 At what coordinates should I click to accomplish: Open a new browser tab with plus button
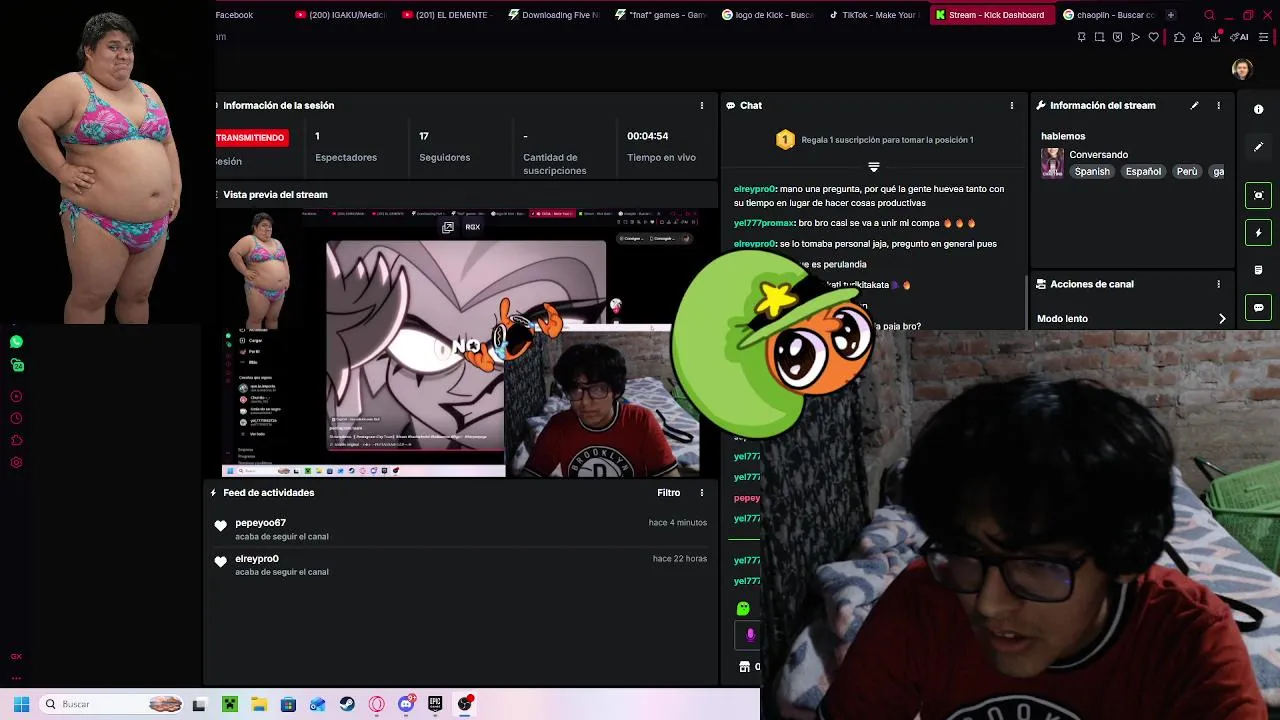1170,15
